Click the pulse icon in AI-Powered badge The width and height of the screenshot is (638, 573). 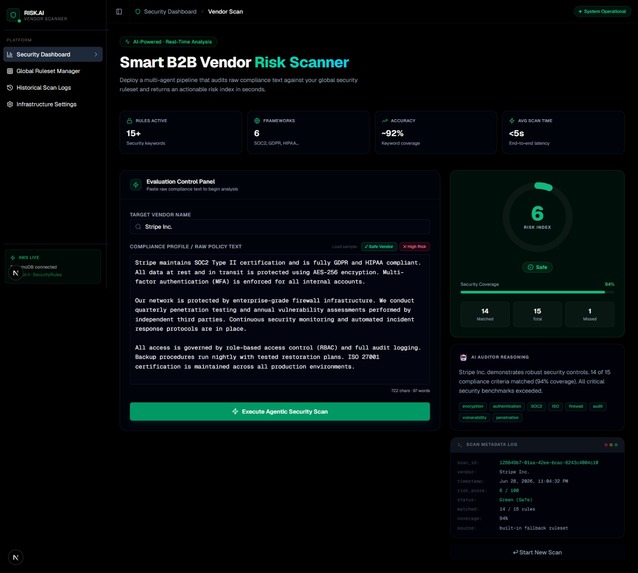pyautogui.click(x=127, y=42)
